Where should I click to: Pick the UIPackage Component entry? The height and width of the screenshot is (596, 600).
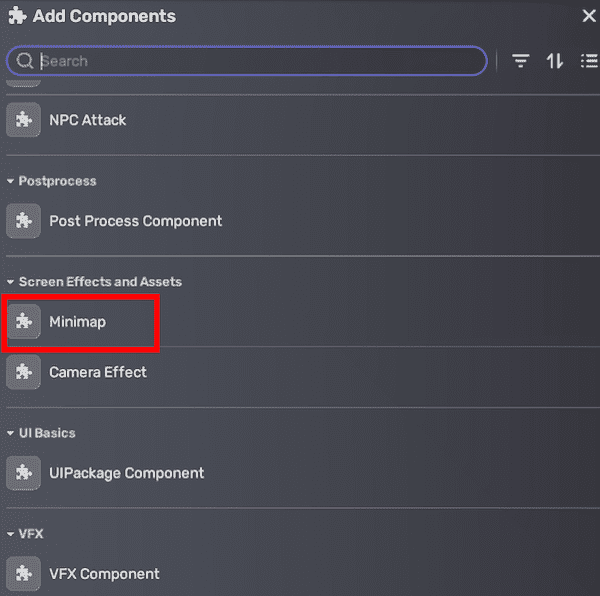click(x=127, y=473)
